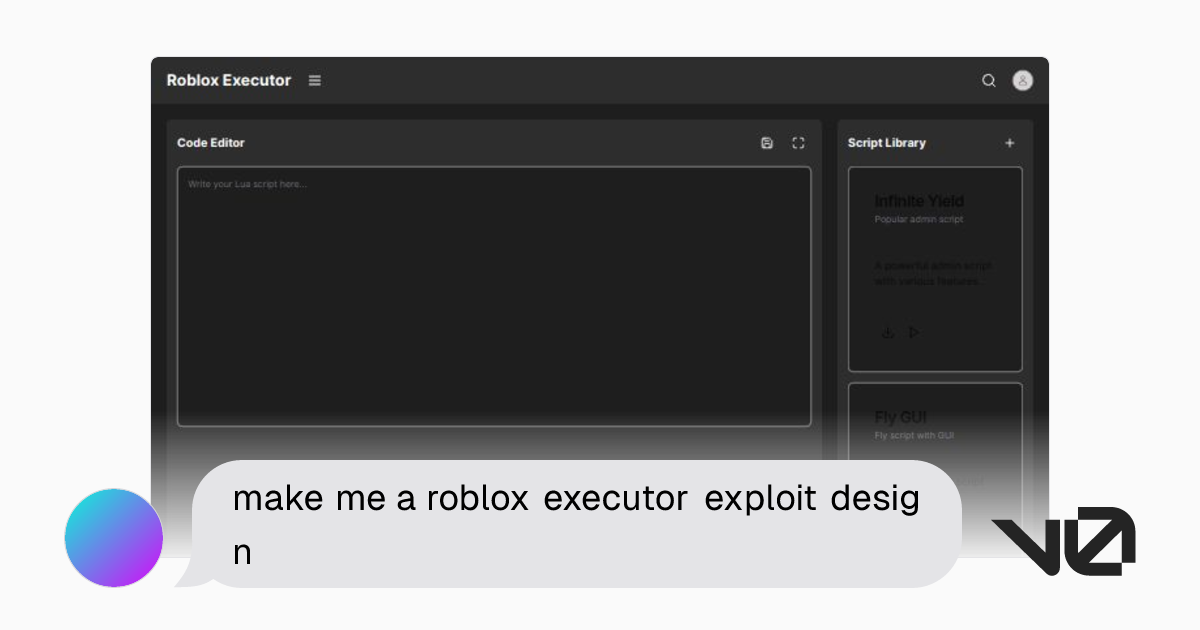Open the Infinite Yield script title
This screenshot has width=1200, height=630.
919,201
